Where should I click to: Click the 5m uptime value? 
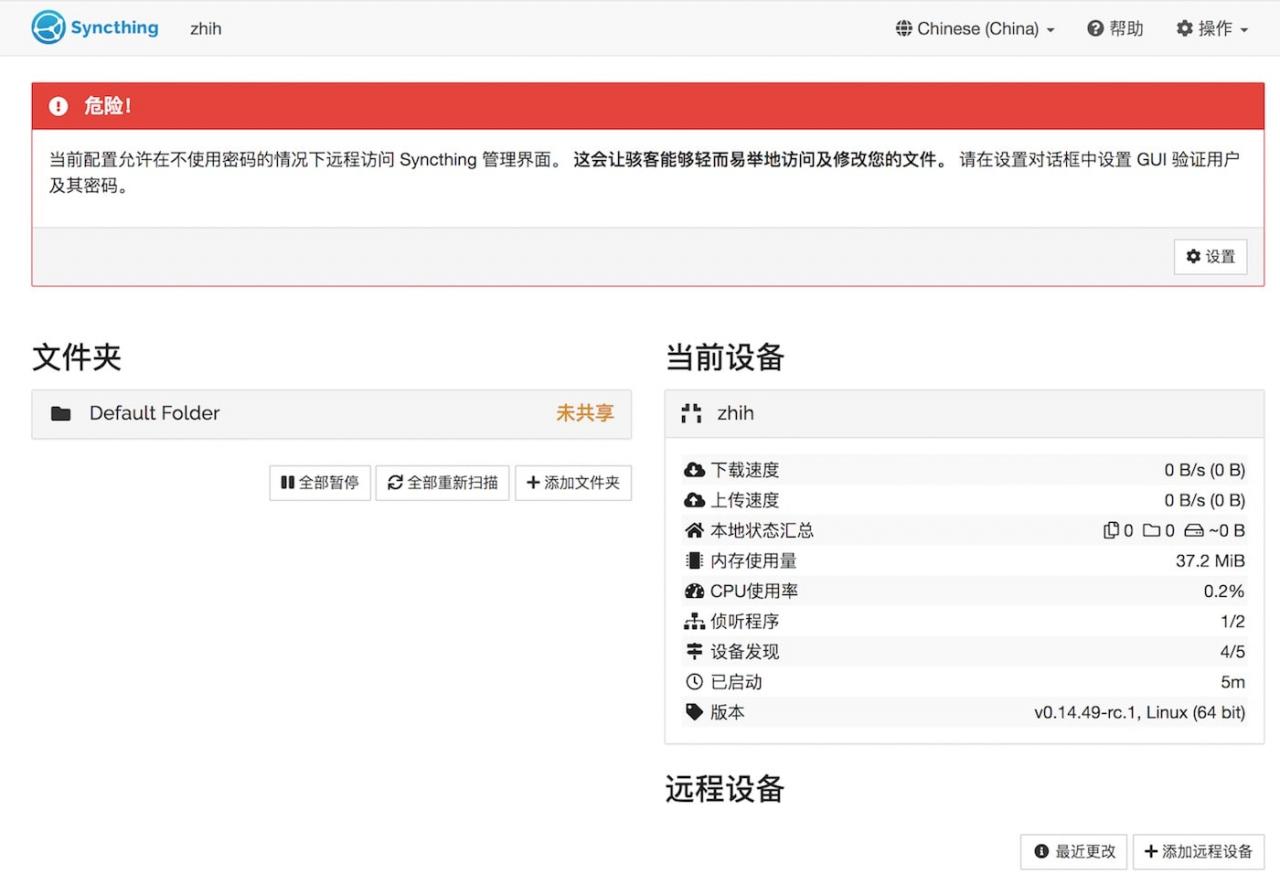pyautogui.click(x=1233, y=682)
